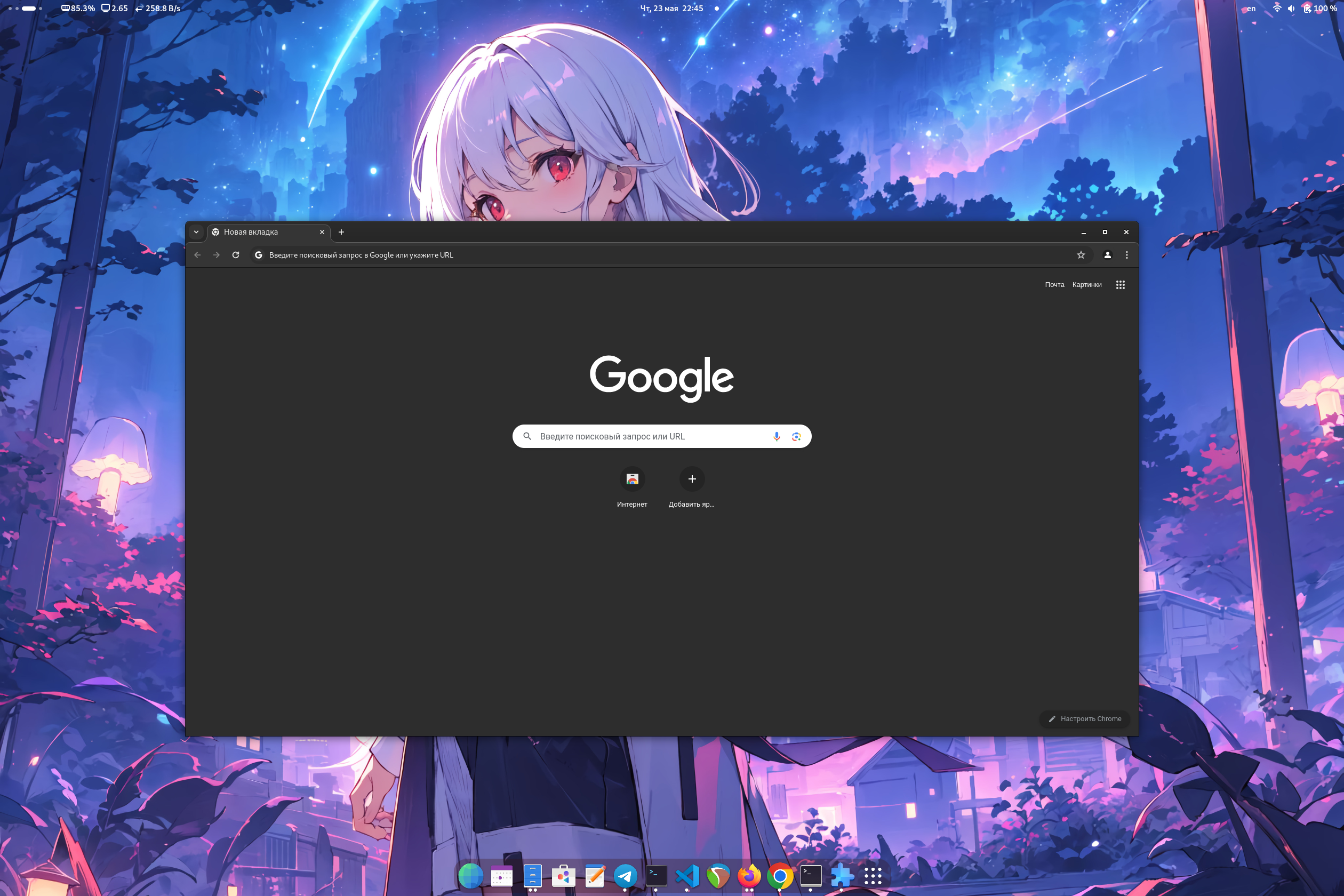1344x896 pixels.
Task: Open the Google apps grid
Action: 1120,285
